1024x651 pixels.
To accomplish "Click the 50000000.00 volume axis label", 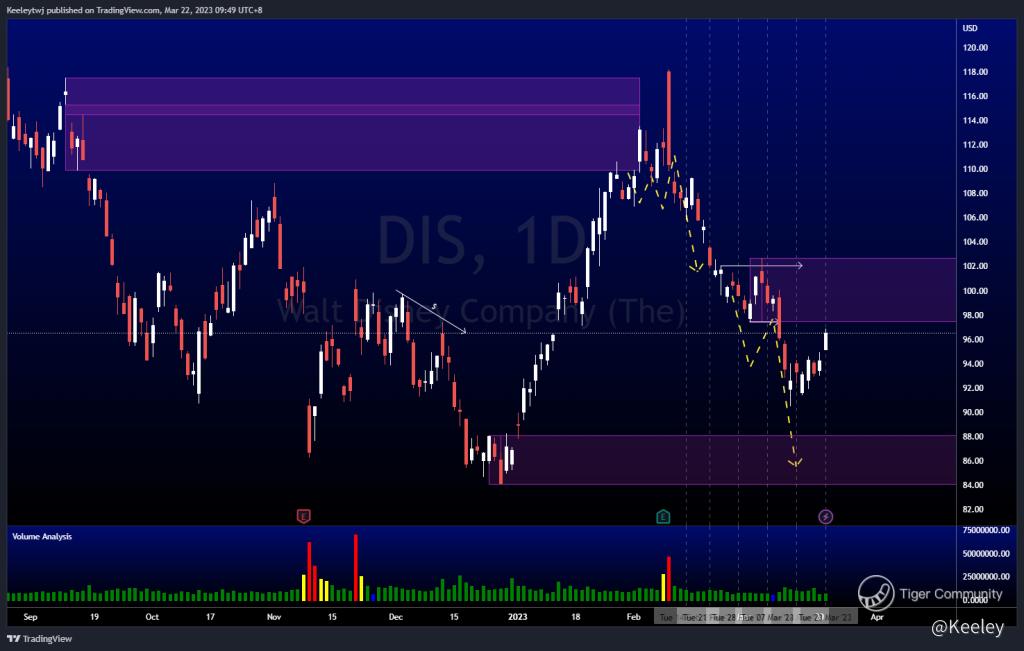I will 986,554.
